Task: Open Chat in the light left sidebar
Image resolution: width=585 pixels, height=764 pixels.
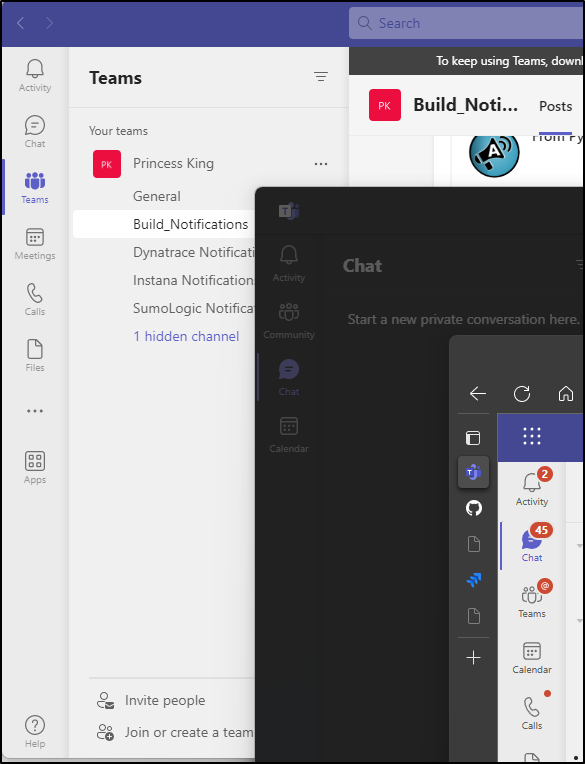Action: pos(35,132)
